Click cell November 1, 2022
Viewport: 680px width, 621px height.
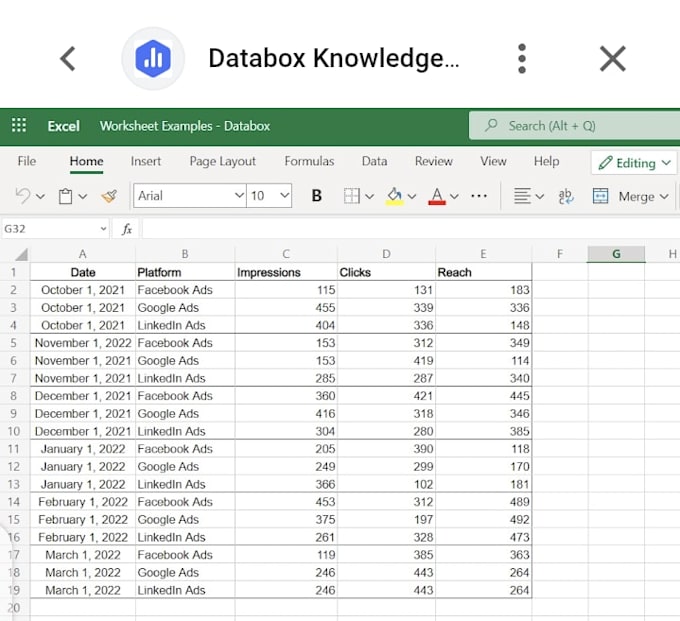(83, 343)
